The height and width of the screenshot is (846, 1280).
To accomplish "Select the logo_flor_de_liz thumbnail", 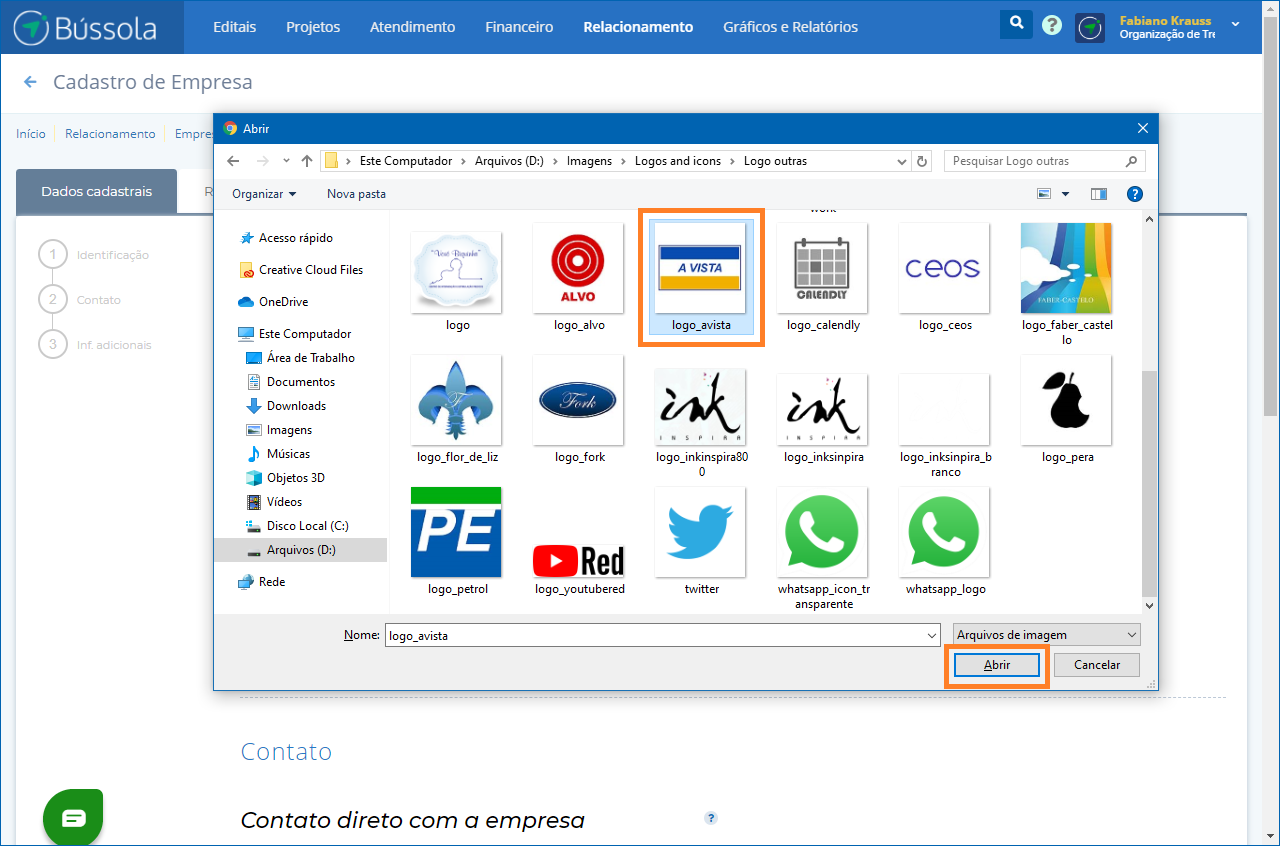I will point(456,400).
